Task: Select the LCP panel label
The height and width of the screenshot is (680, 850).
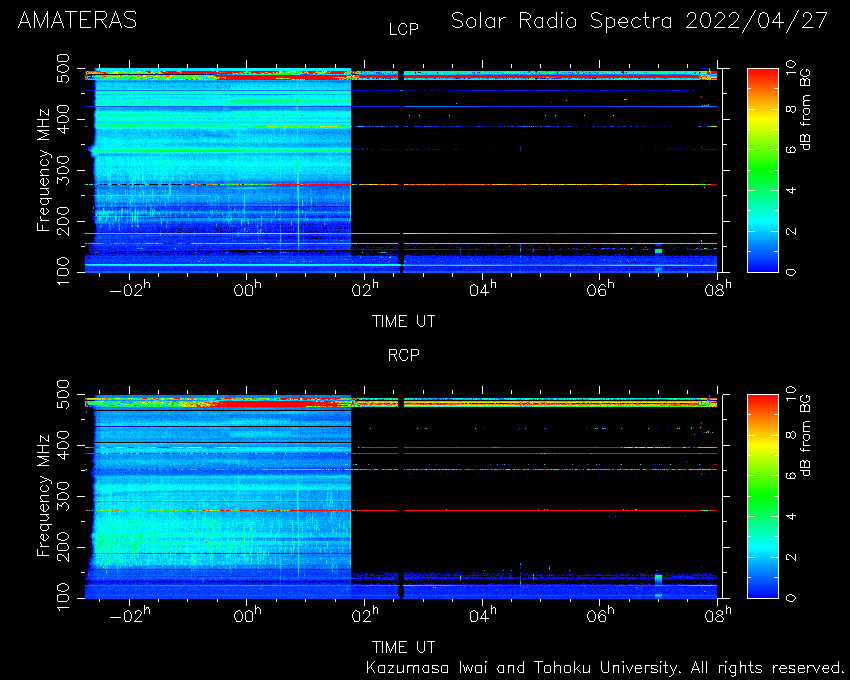Action: click(404, 29)
